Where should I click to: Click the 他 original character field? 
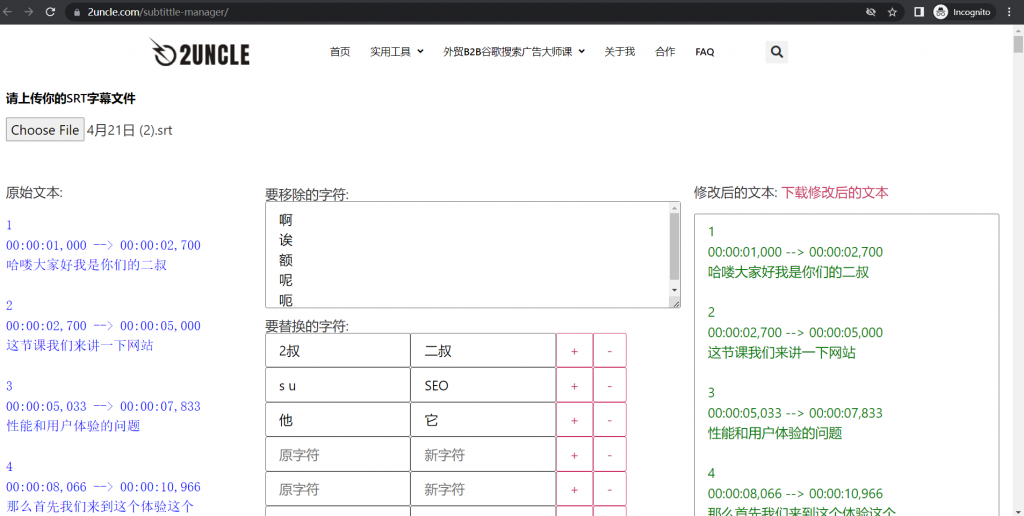point(338,420)
